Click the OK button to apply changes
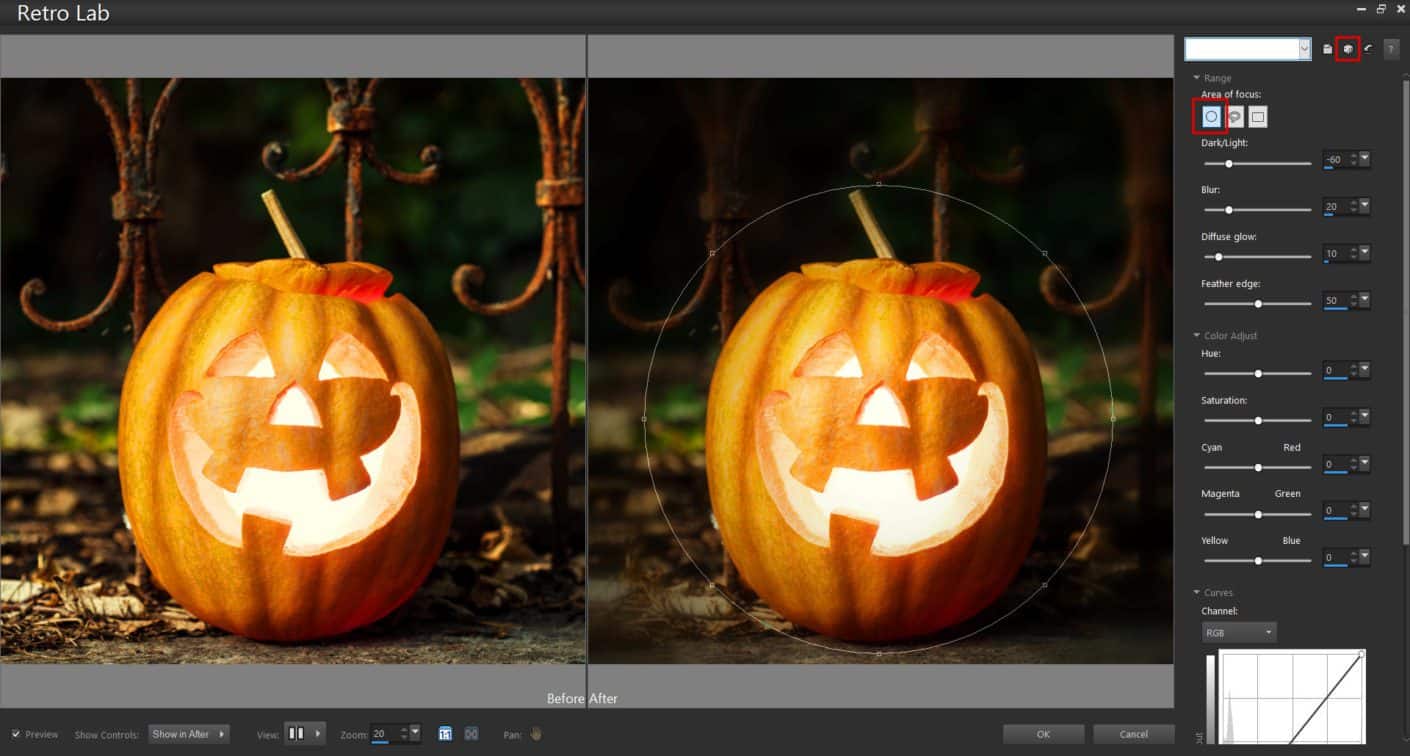The image size is (1410, 756). pos(1043,733)
